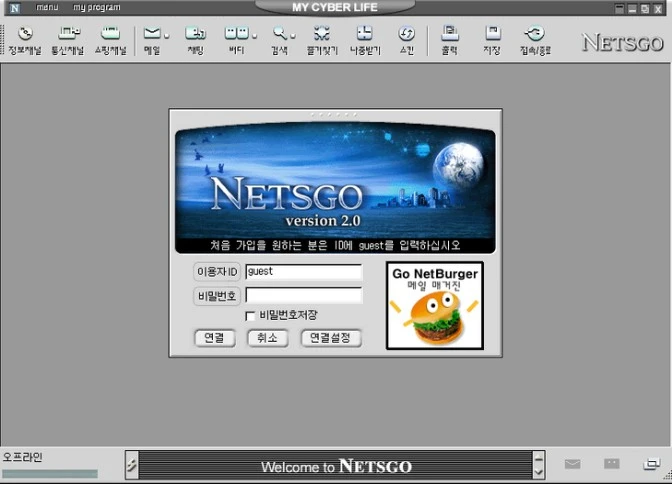Click the progress bar under 오프라인

[50, 474]
